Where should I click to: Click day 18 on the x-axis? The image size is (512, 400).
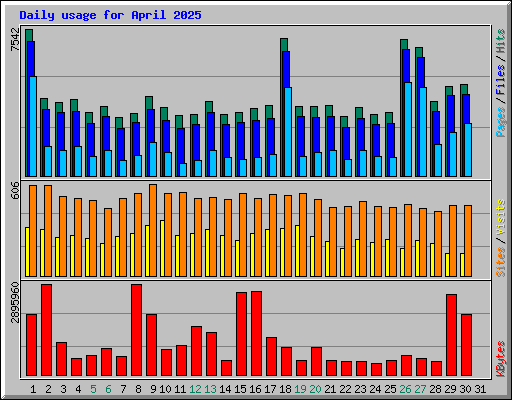(285, 389)
